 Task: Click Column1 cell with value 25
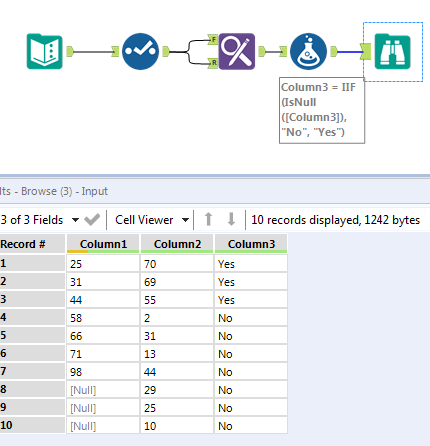(x=103, y=264)
